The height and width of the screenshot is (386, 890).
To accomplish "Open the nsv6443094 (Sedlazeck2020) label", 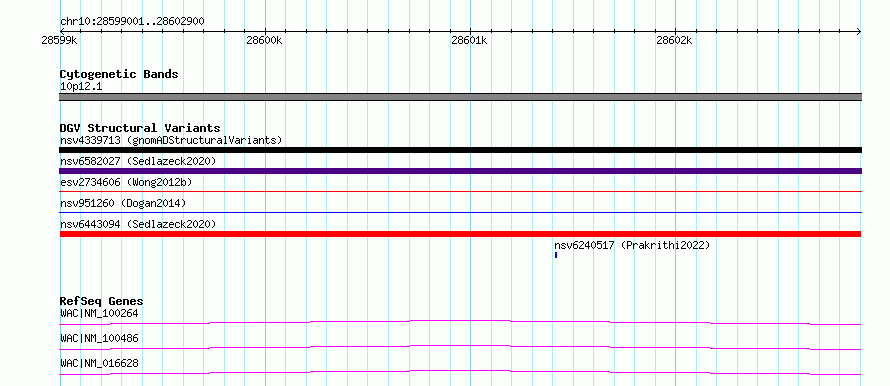I will (138, 224).
